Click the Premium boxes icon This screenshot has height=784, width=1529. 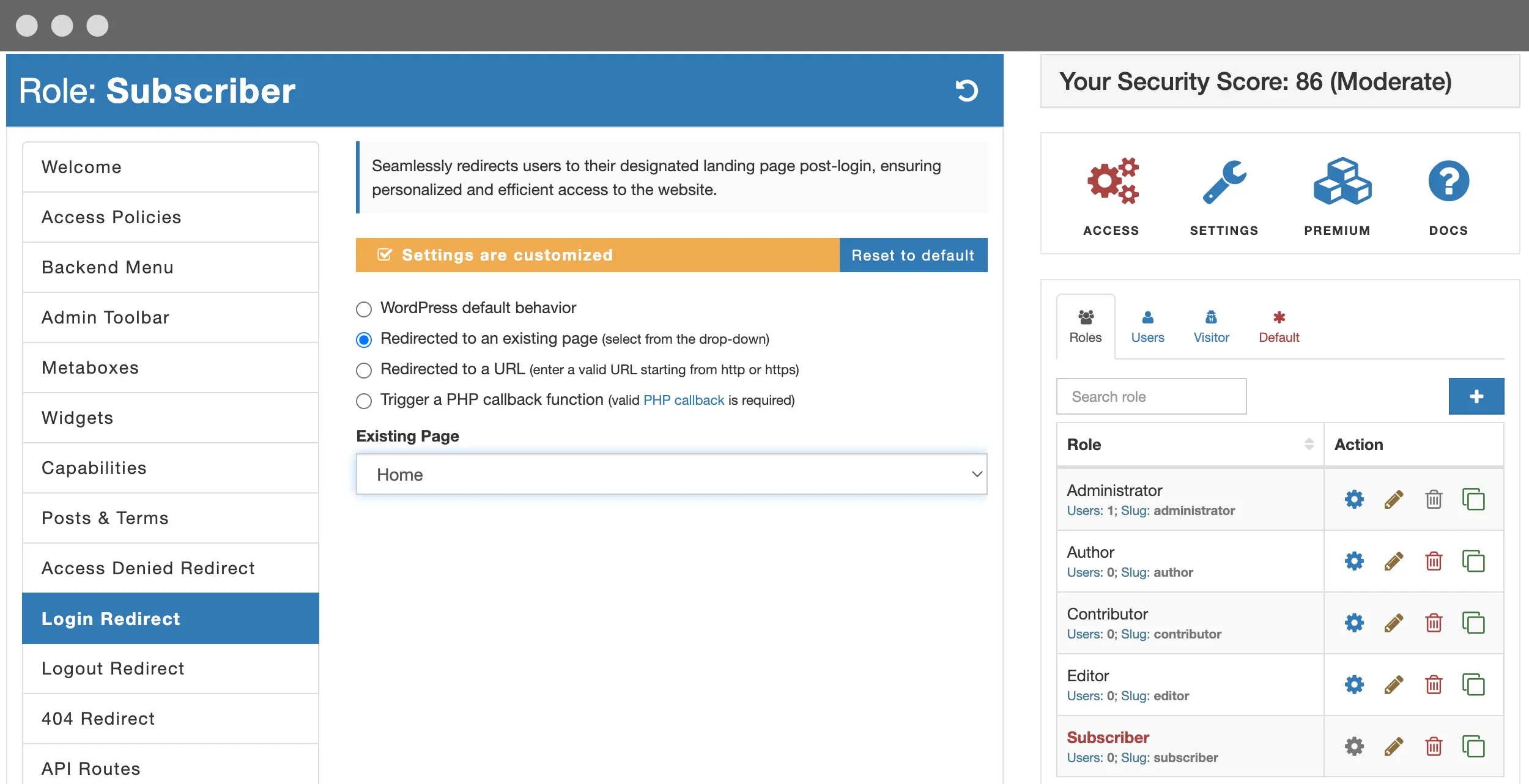pyautogui.click(x=1342, y=182)
